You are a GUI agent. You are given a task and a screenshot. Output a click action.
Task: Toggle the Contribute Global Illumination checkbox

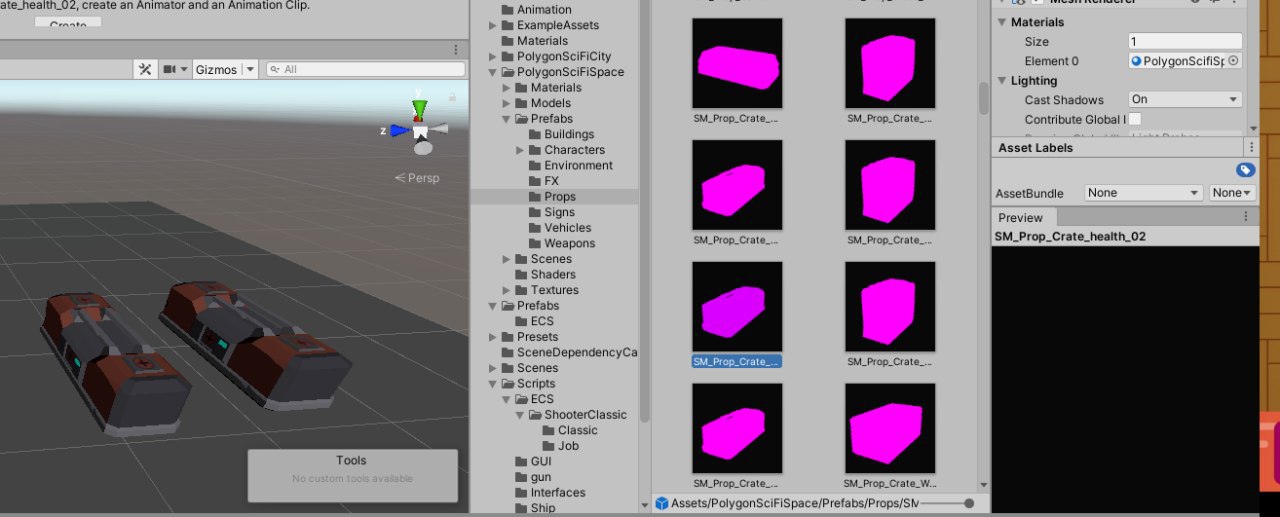click(1135, 119)
